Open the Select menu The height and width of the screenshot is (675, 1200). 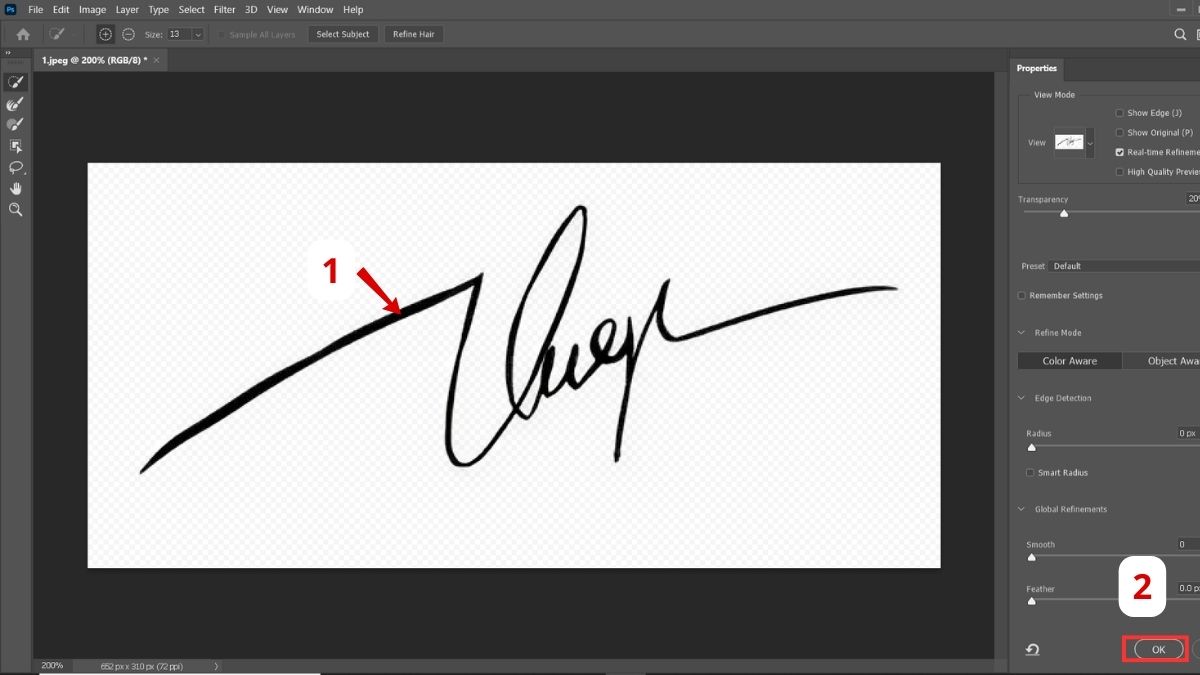point(191,9)
